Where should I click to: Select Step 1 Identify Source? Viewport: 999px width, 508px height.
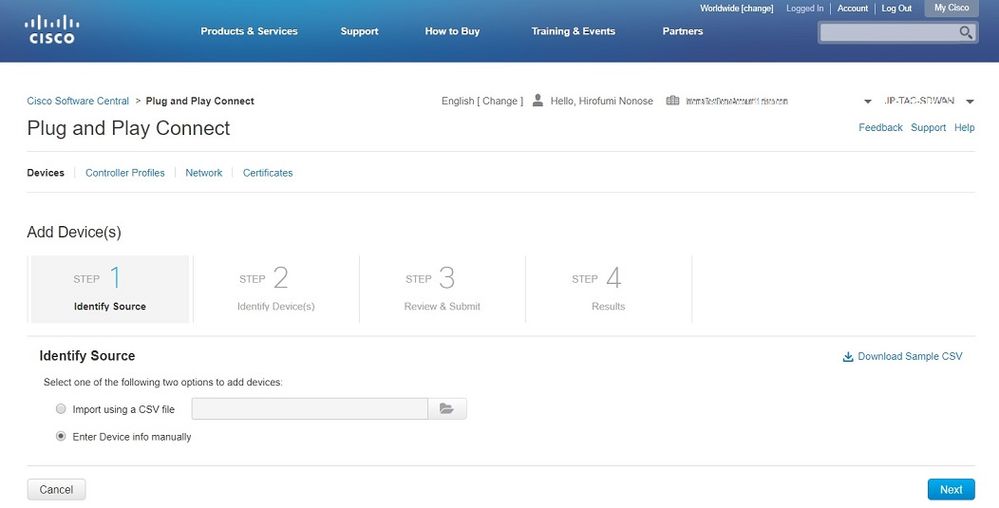[110, 289]
